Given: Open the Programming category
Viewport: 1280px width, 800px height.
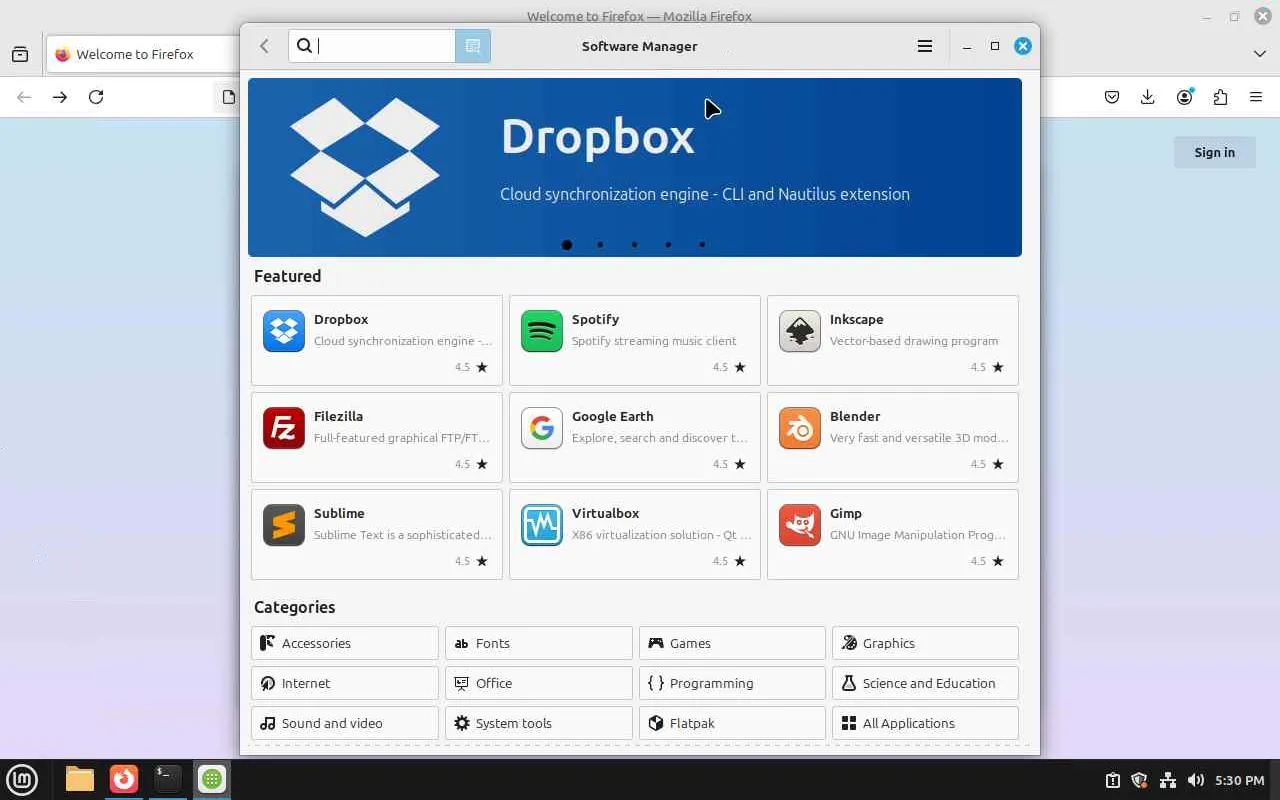Looking at the screenshot, I should pos(732,683).
